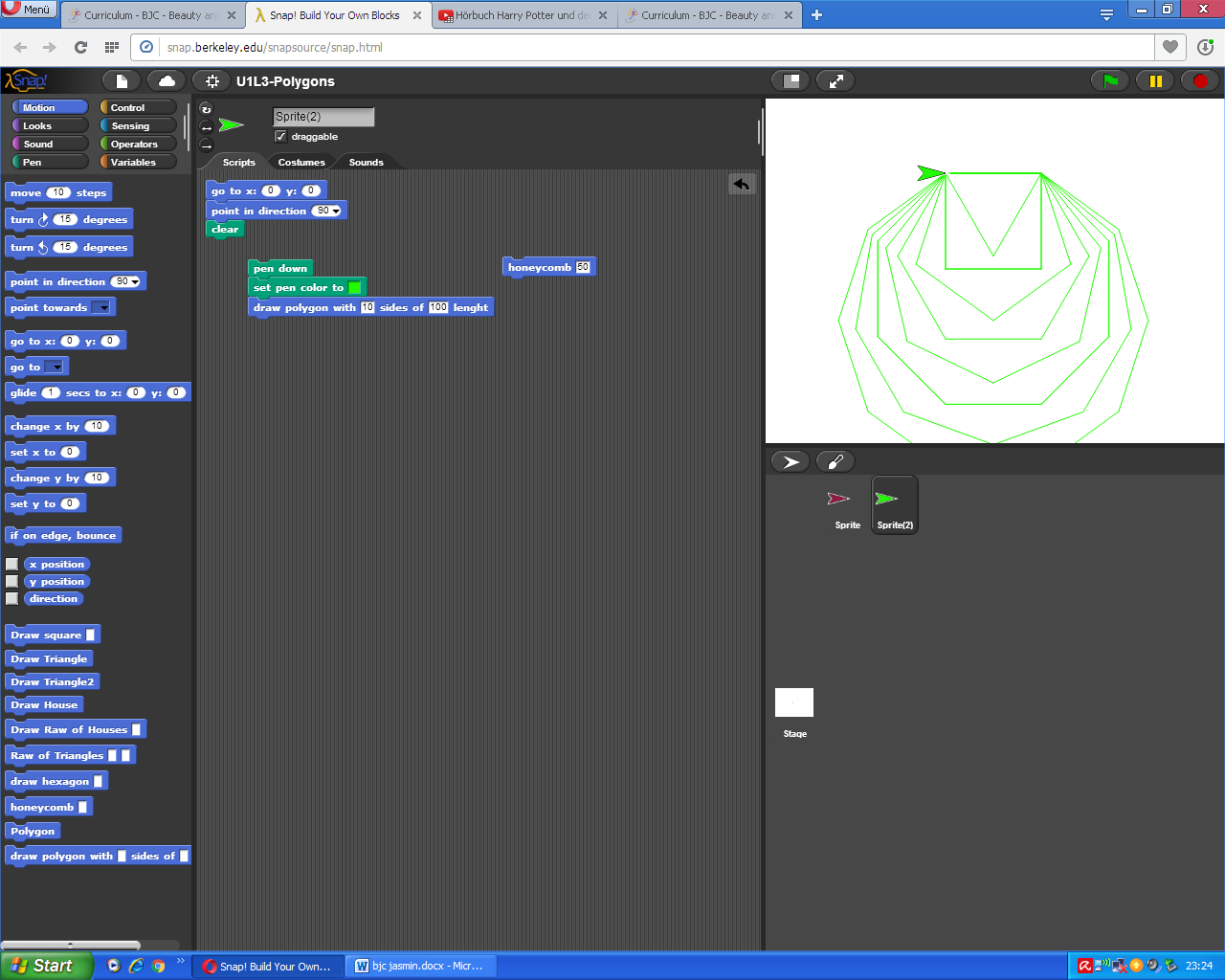
Task: Click the Polygon block in palette
Action: pos(33,831)
